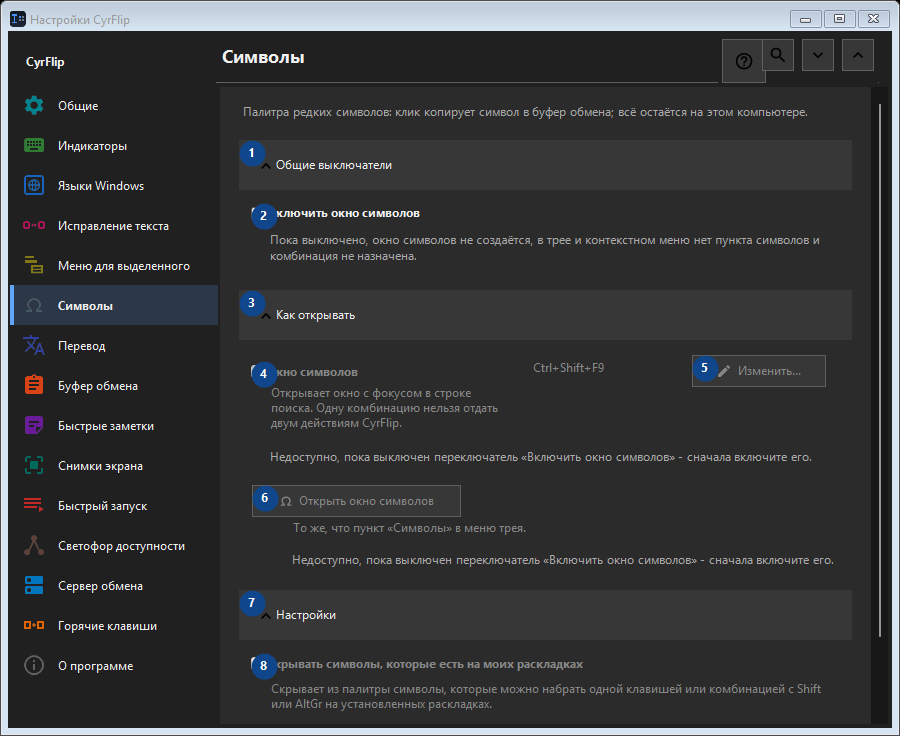Click the sticky note icon for Быстрые заметки
900x736 pixels.
tap(34, 425)
